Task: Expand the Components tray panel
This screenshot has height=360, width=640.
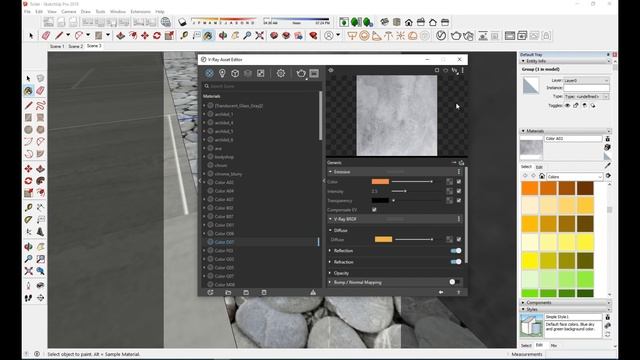Action: (566, 302)
